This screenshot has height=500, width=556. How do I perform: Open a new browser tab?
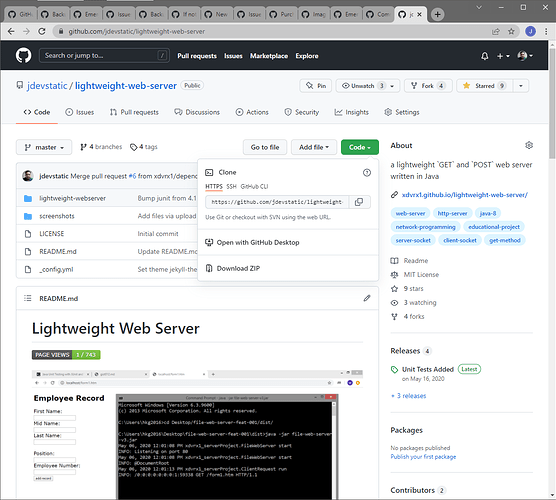(x=438, y=15)
